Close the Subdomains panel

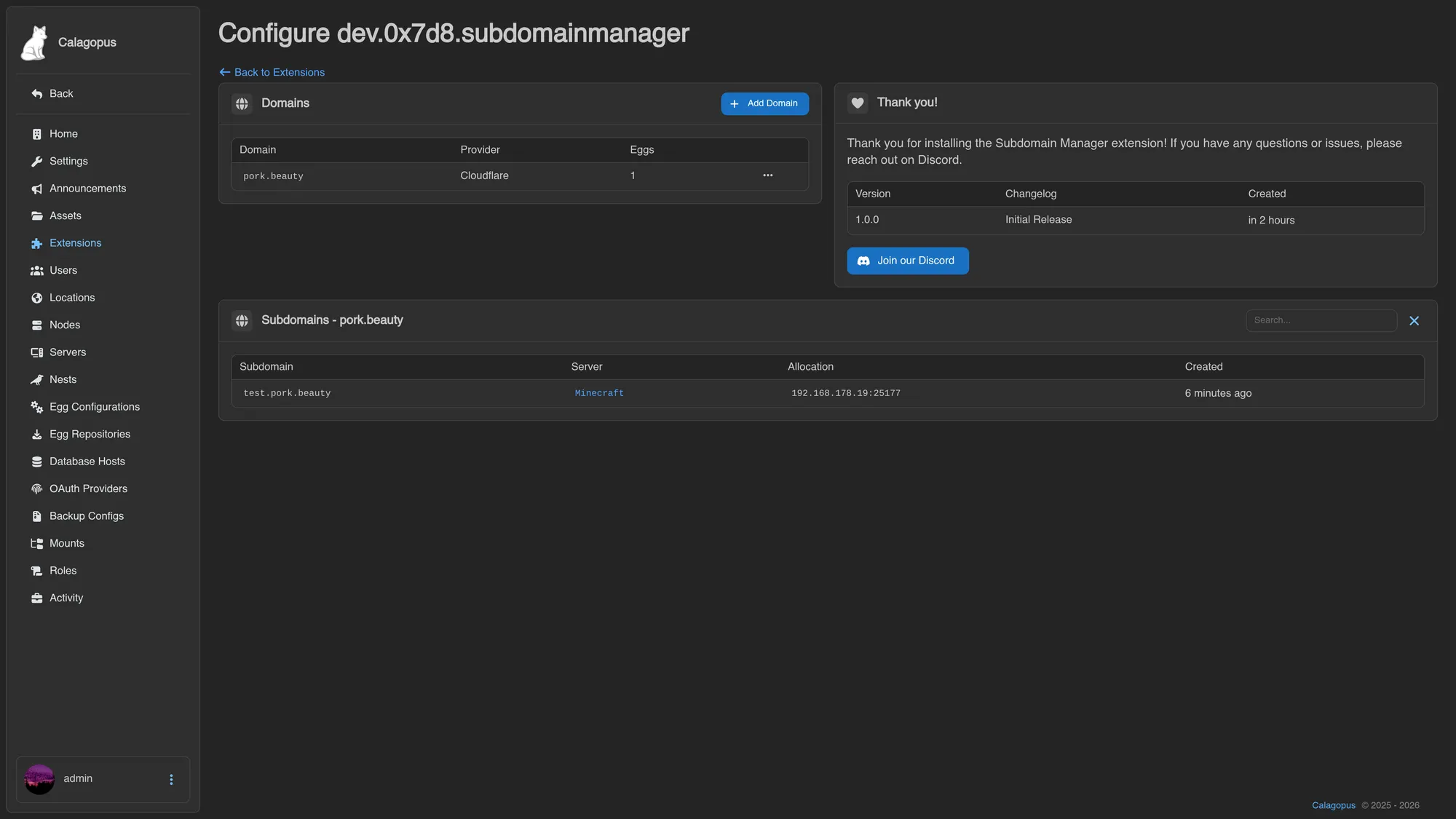(1414, 321)
